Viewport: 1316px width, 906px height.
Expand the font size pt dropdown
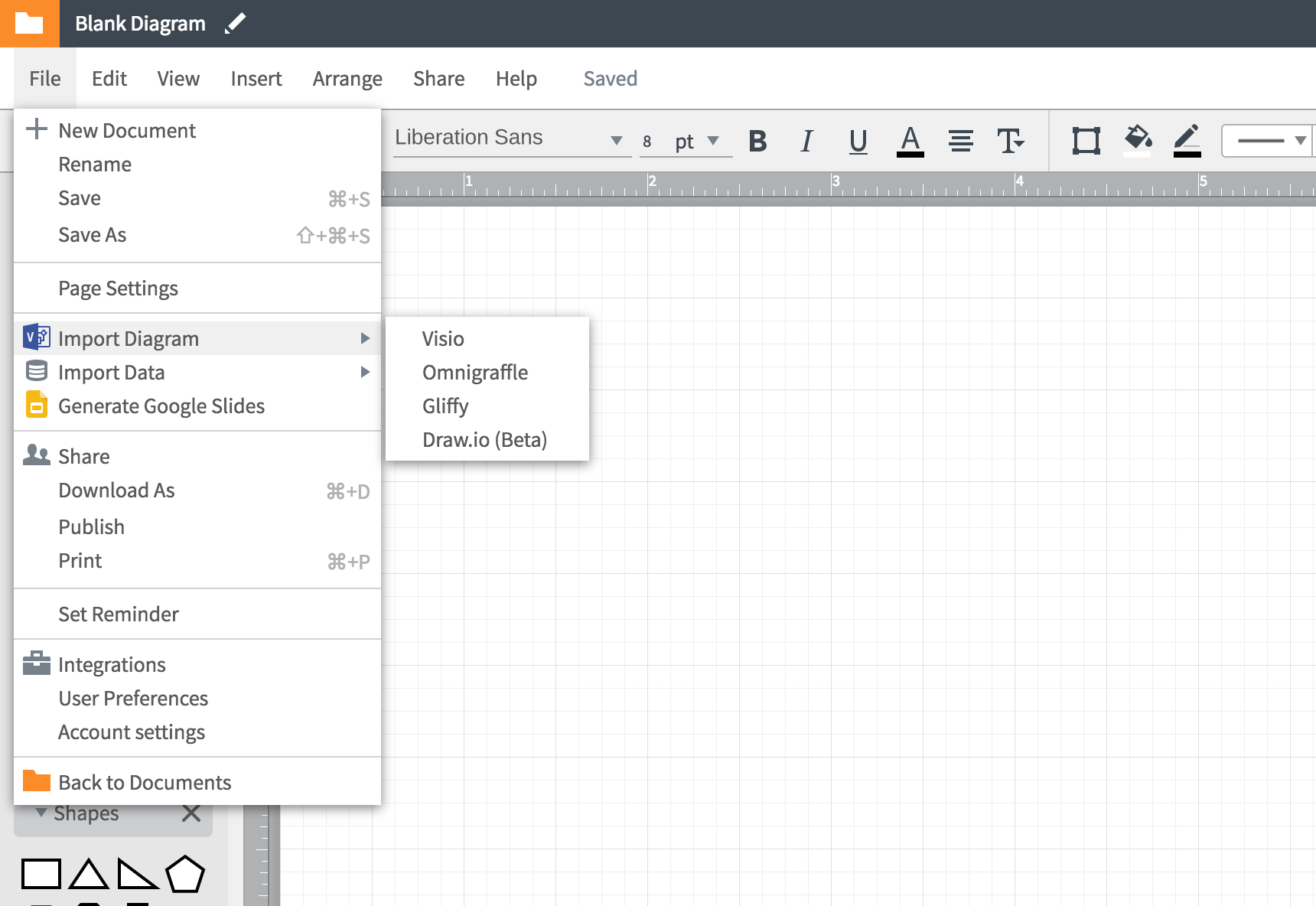(x=712, y=141)
